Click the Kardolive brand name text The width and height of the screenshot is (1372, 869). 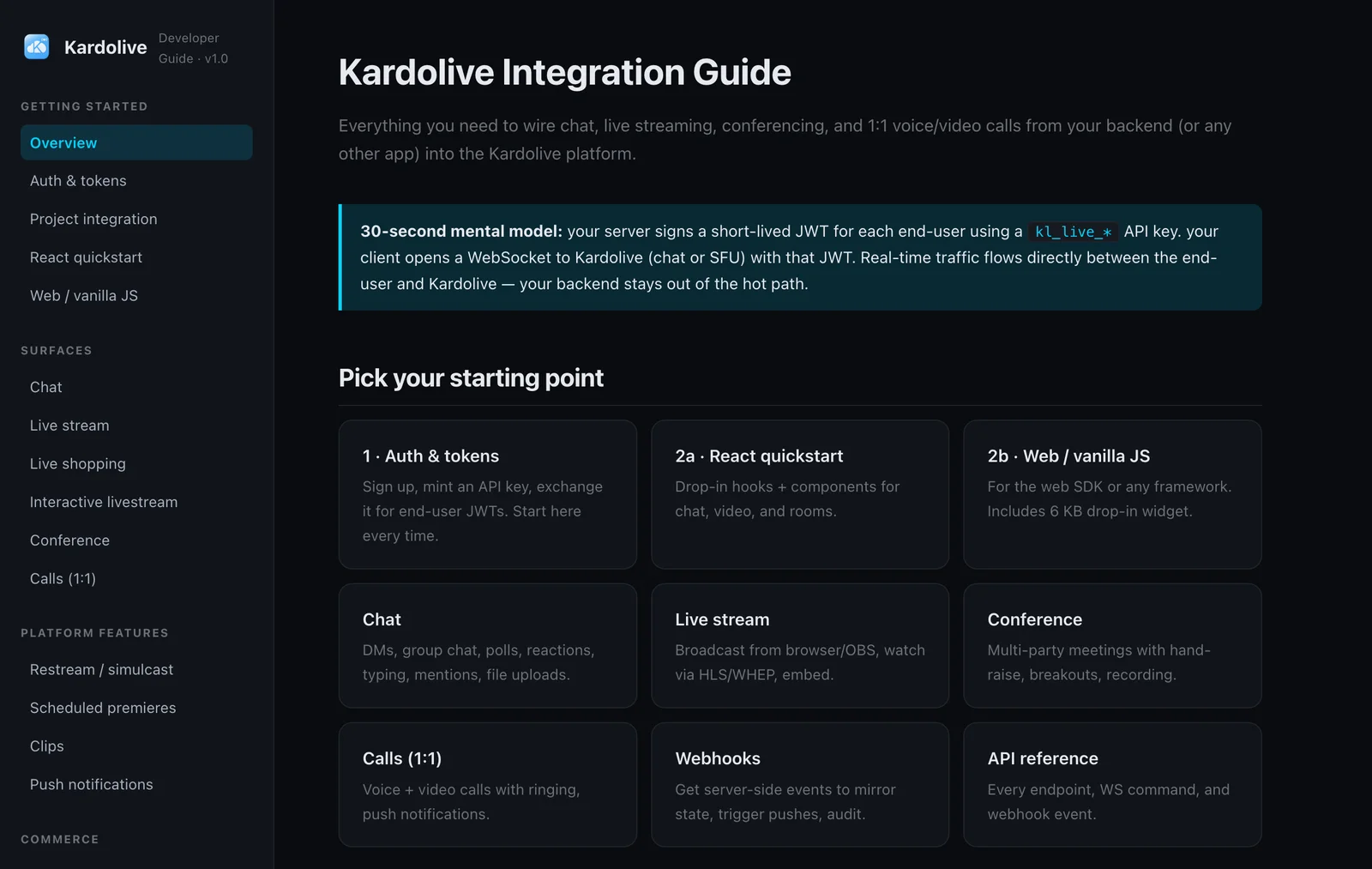click(105, 47)
